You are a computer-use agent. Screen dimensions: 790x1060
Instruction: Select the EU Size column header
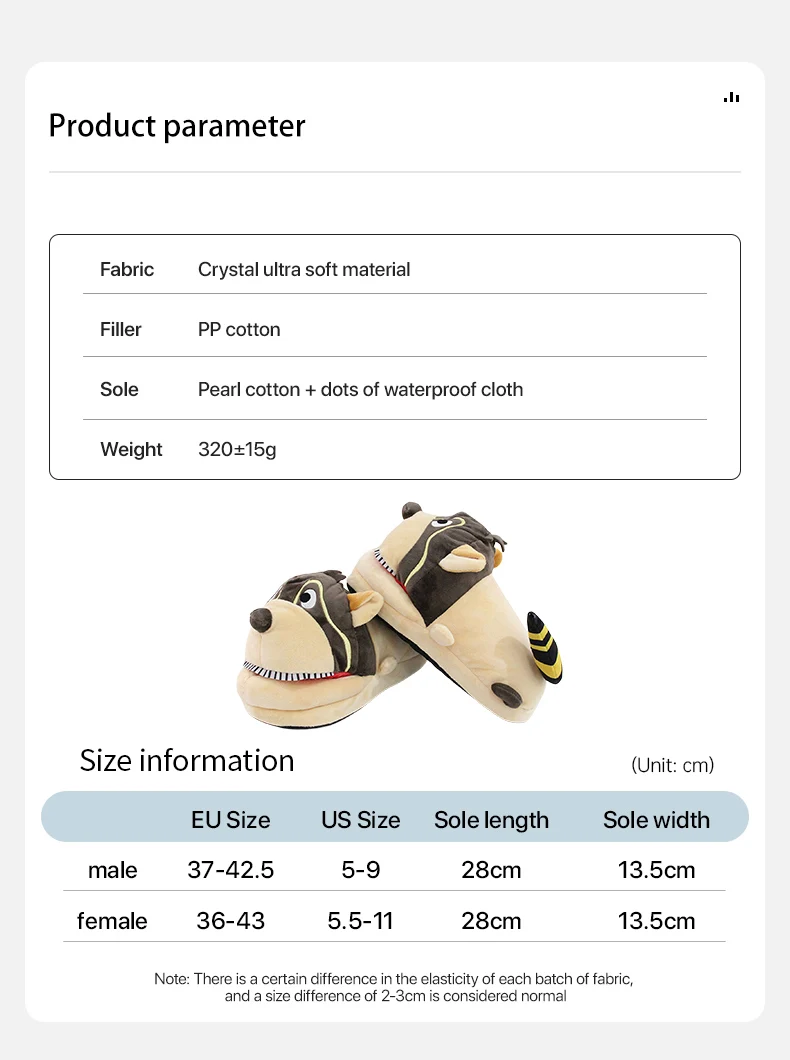230,820
